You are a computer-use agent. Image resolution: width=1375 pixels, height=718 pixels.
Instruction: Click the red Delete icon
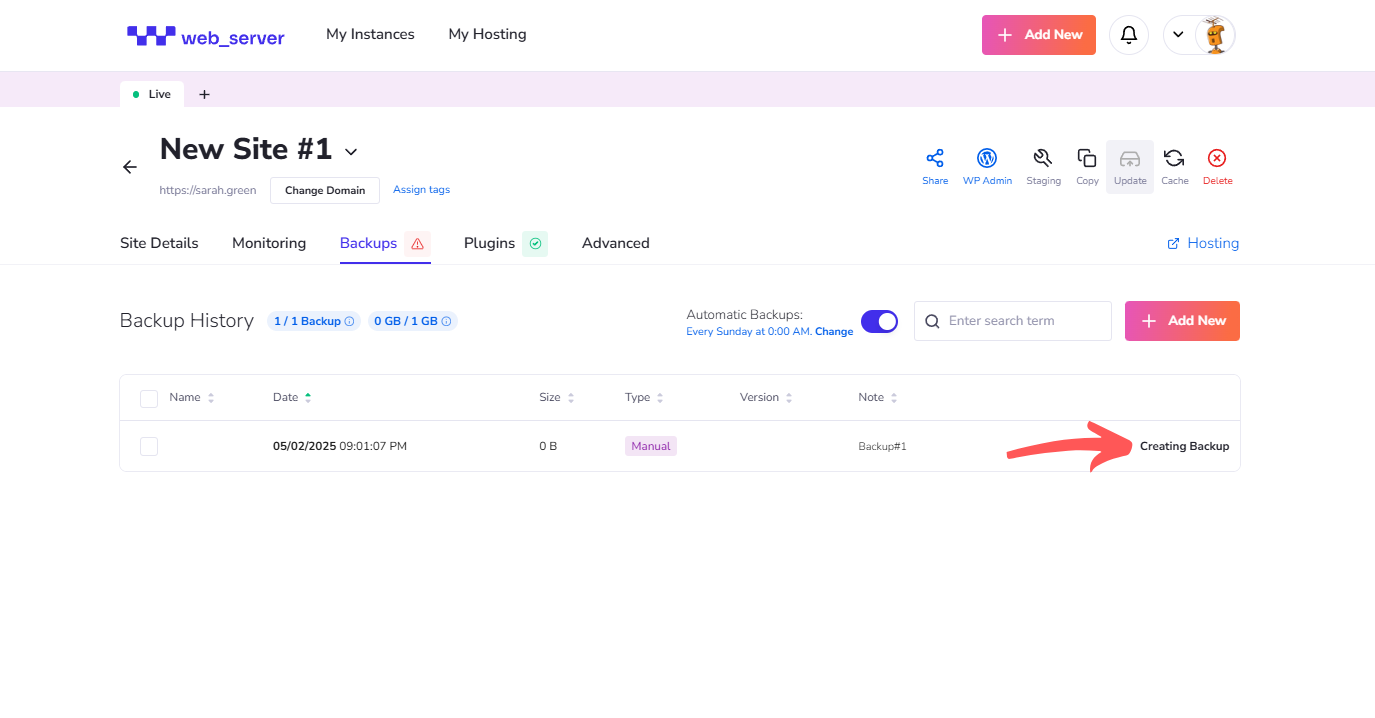pyautogui.click(x=1217, y=159)
